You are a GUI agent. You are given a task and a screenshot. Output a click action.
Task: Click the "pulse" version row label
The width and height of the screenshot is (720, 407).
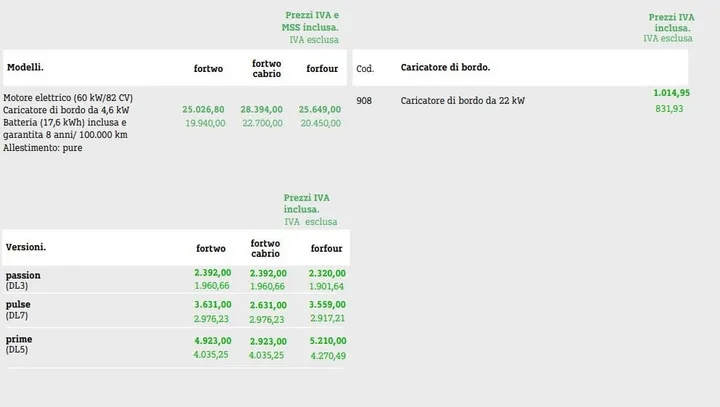(x=18, y=304)
